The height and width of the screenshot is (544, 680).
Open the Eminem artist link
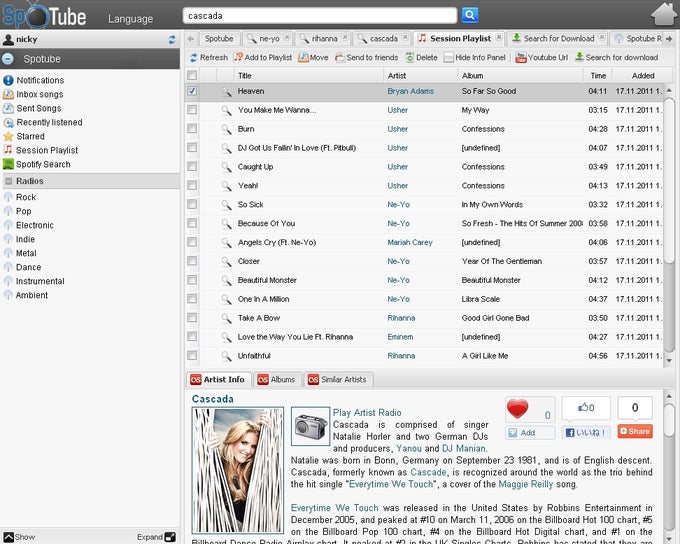(x=400, y=337)
